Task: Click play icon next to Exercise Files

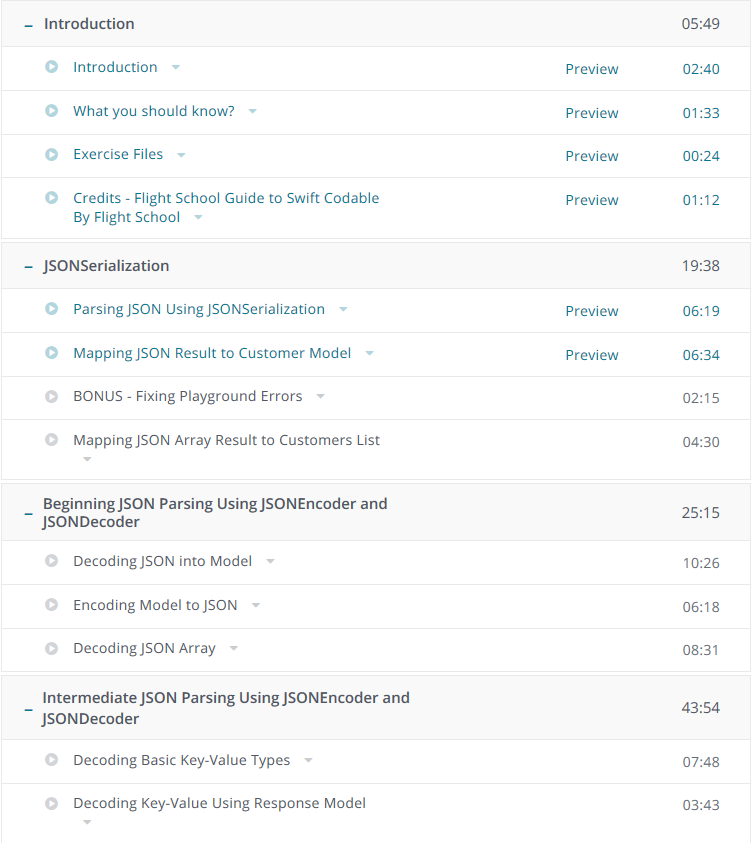Action: (x=52, y=154)
